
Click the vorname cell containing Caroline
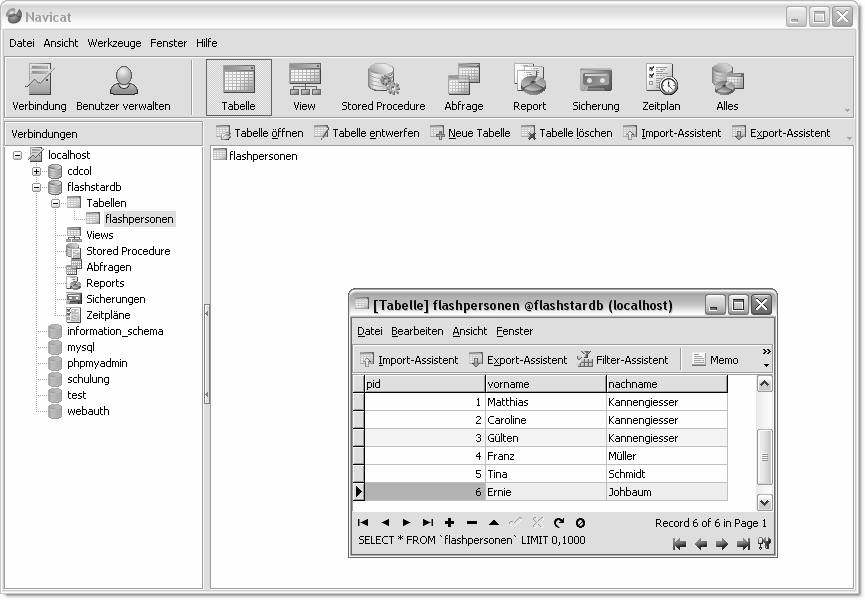(x=544, y=420)
